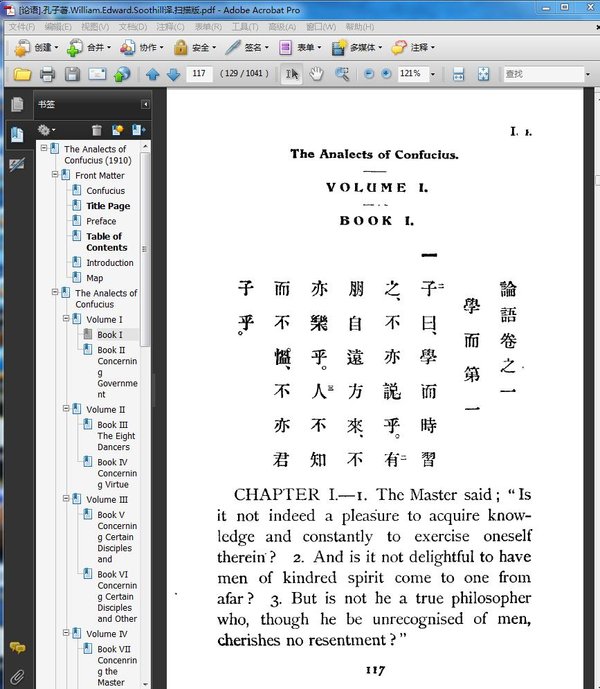Viewport: 600px width, 689px height.
Task: Open the 表单 (Forms) dropdown
Action: pyautogui.click(x=300, y=47)
